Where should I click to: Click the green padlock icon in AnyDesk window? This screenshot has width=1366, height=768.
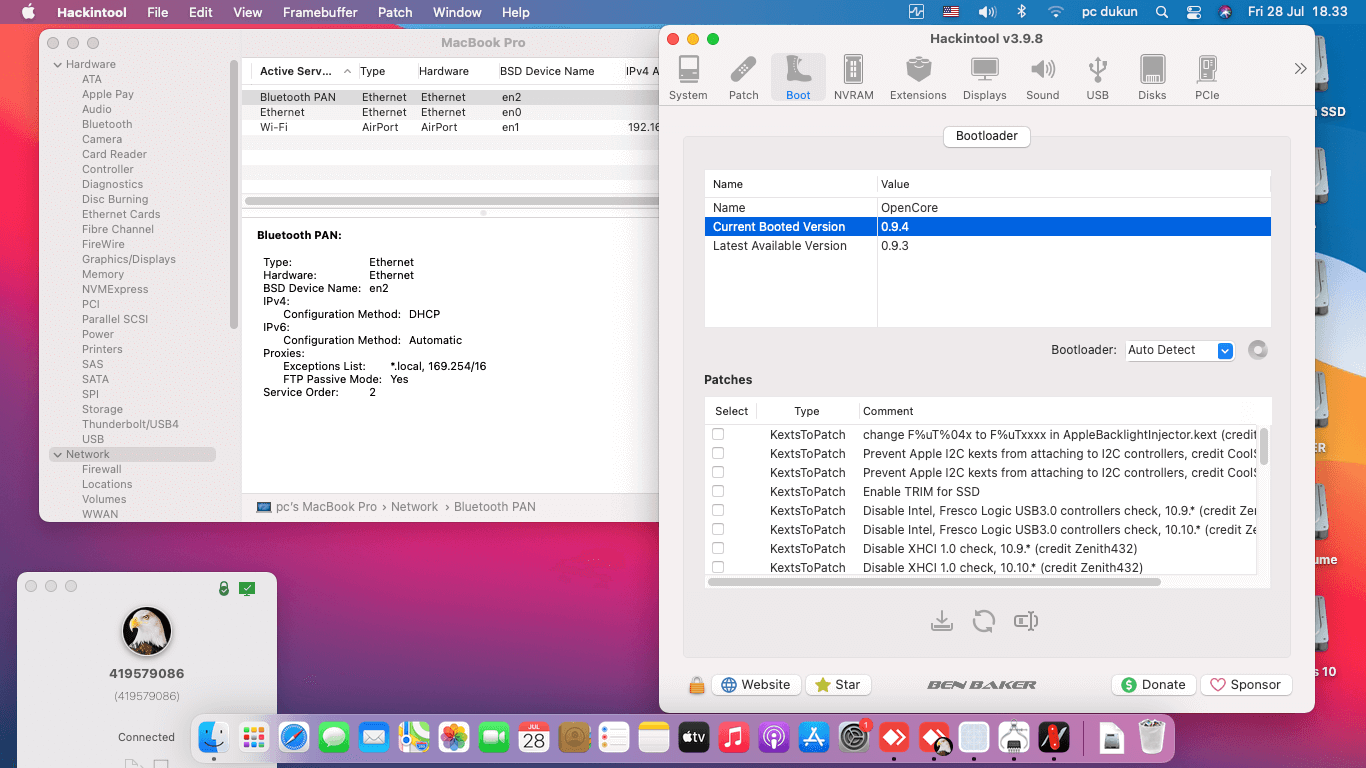tap(224, 589)
